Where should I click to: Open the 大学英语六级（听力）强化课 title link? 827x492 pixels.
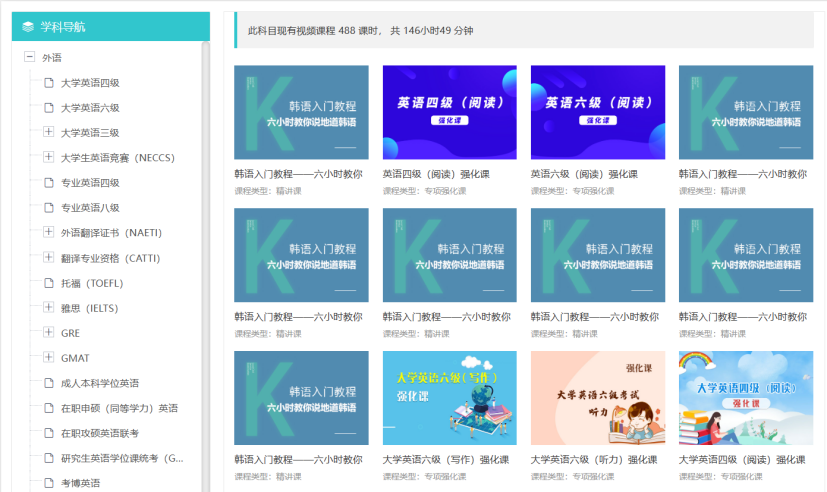[590, 460]
